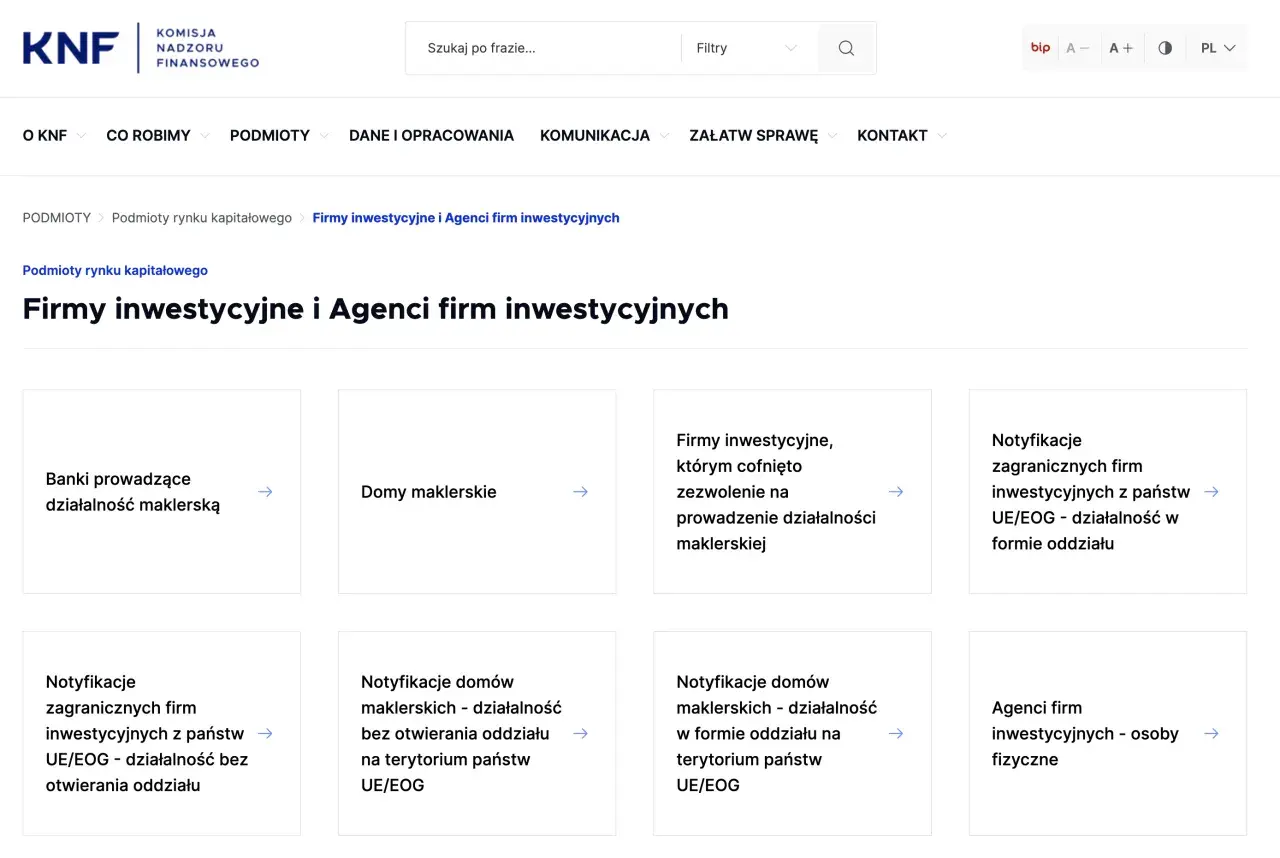Open the Filtry dropdown in search bar

coord(747,48)
